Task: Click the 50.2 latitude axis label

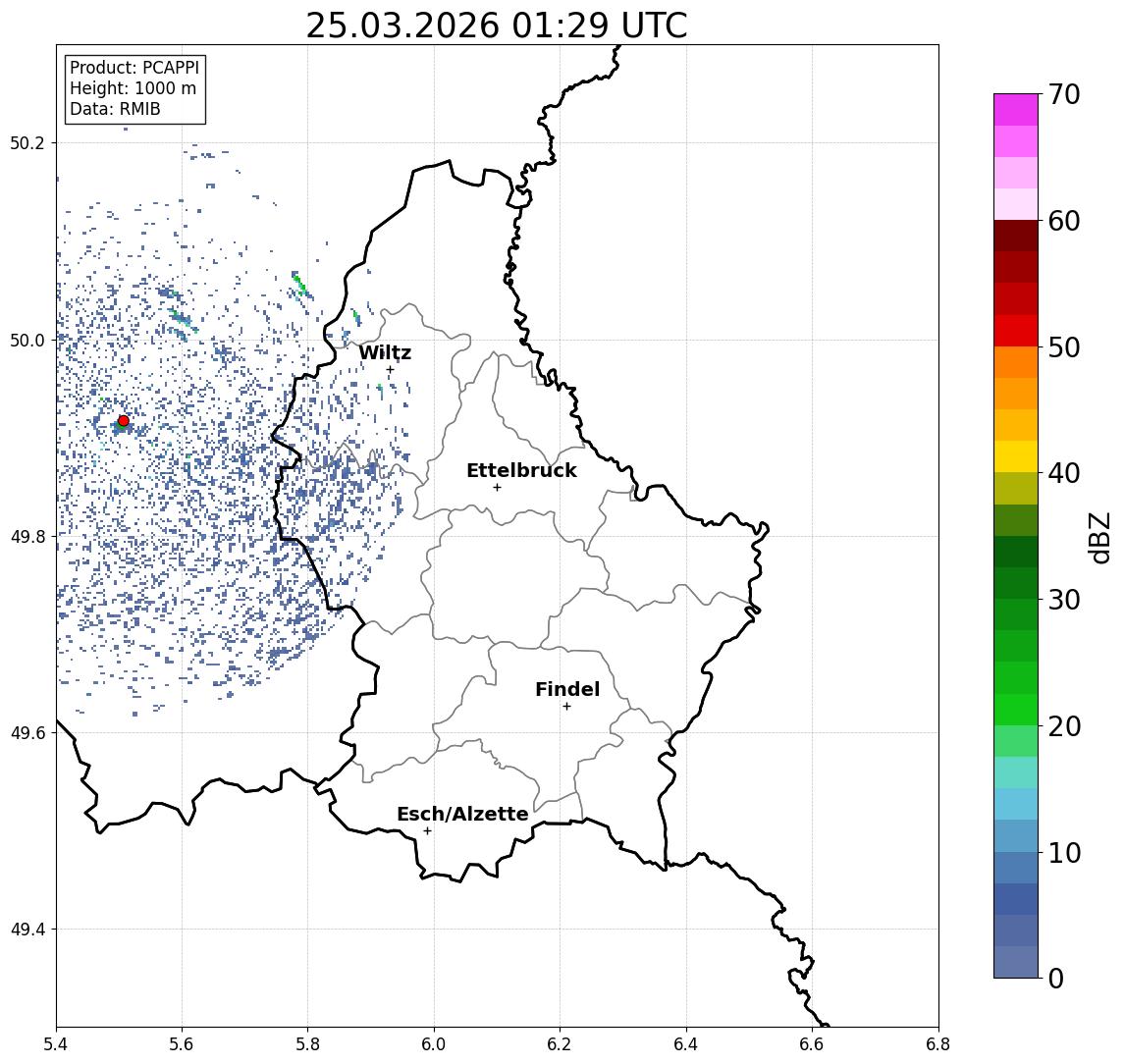Action: (27, 142)
